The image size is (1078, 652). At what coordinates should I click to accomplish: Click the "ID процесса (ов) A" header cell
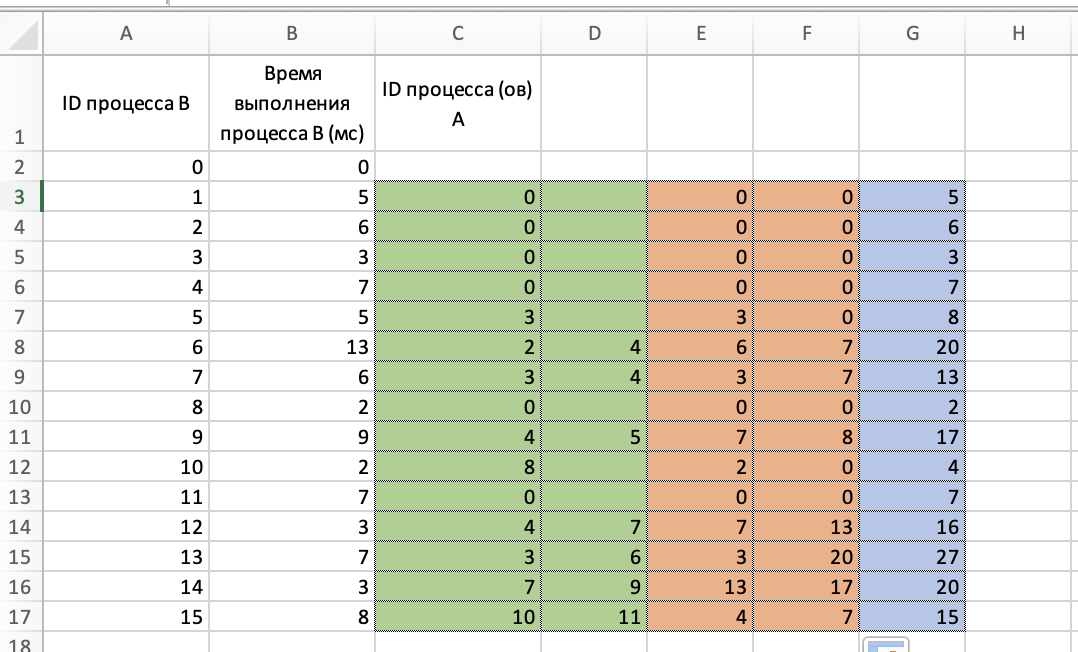click(x=457, y=103)
